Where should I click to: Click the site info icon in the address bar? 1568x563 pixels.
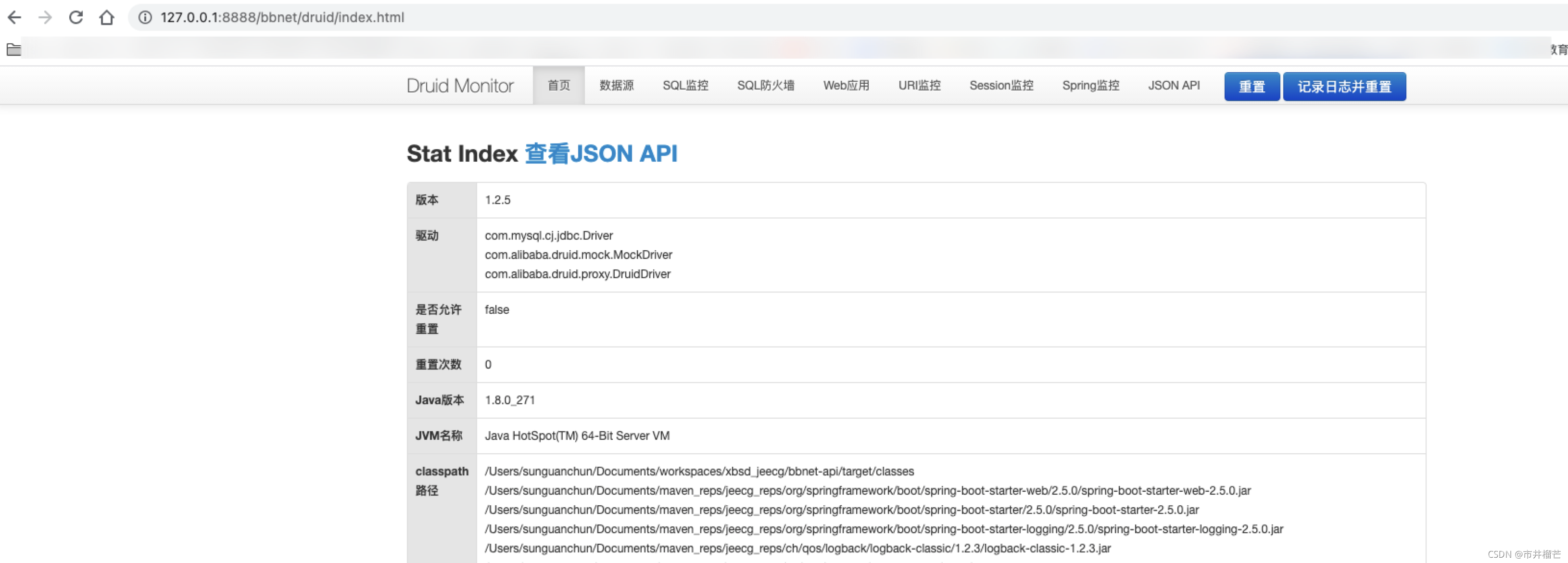[145, 17]
